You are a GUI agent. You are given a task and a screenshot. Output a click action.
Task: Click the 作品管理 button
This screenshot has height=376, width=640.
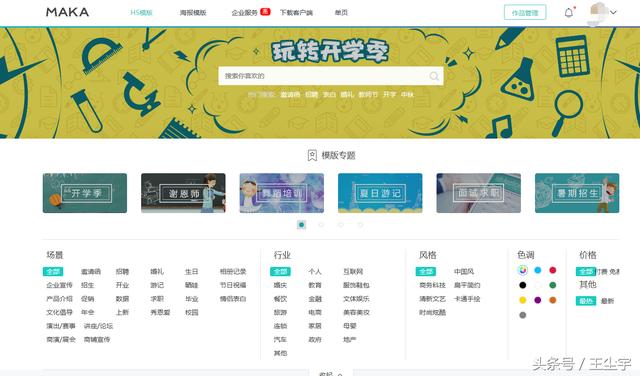[x=525, y=13]
